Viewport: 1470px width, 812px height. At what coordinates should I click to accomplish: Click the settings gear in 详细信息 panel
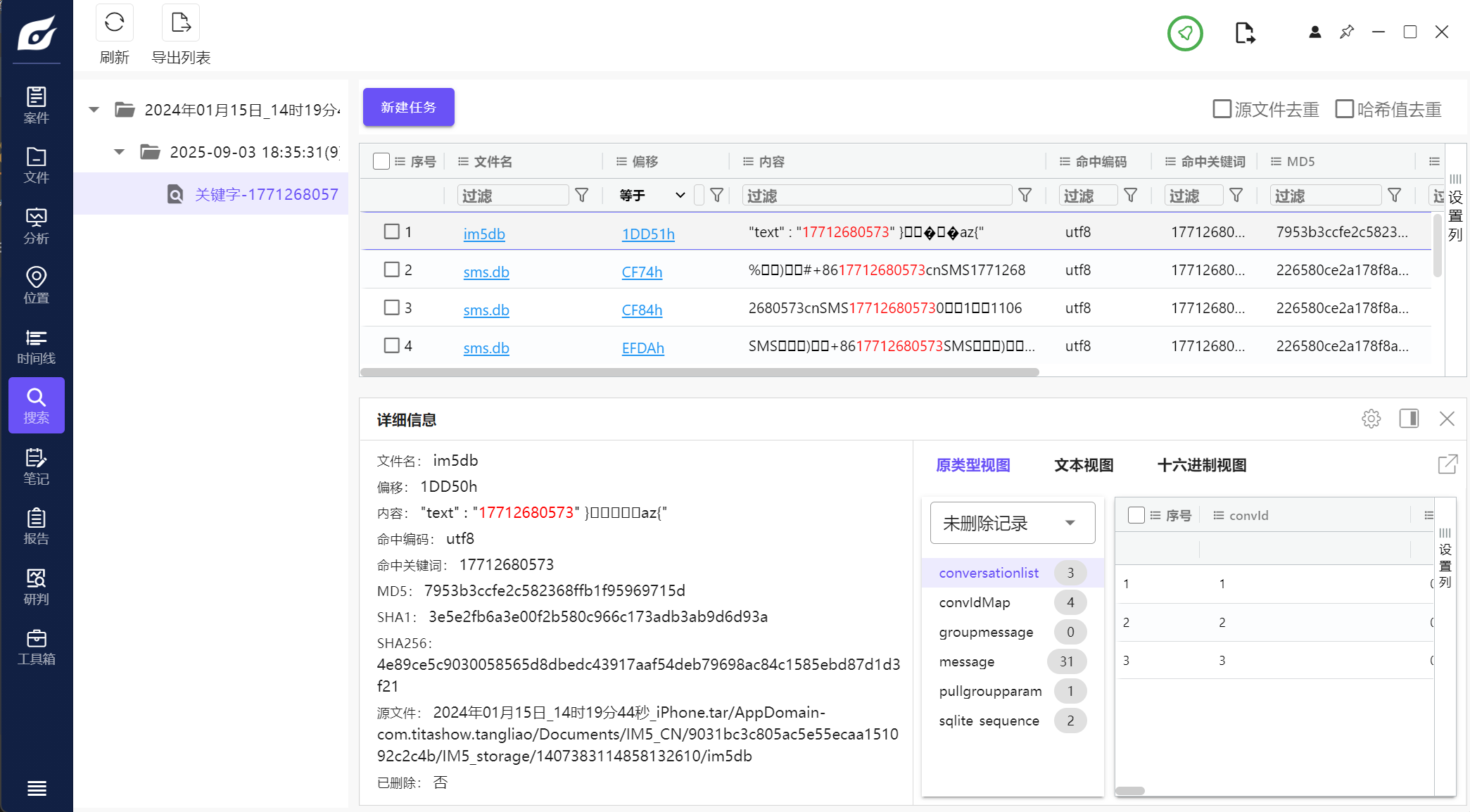[x=1371, y=419]
